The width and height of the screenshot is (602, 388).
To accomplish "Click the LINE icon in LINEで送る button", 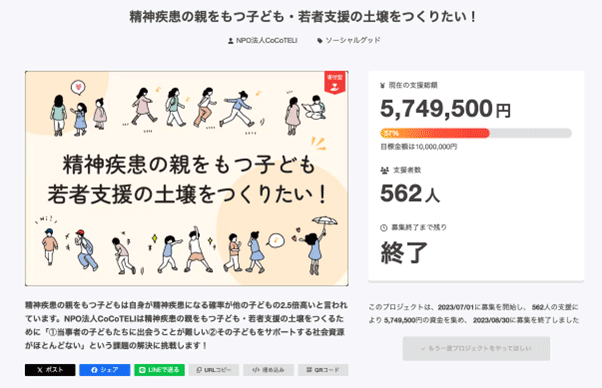I will tap(142, 370).
